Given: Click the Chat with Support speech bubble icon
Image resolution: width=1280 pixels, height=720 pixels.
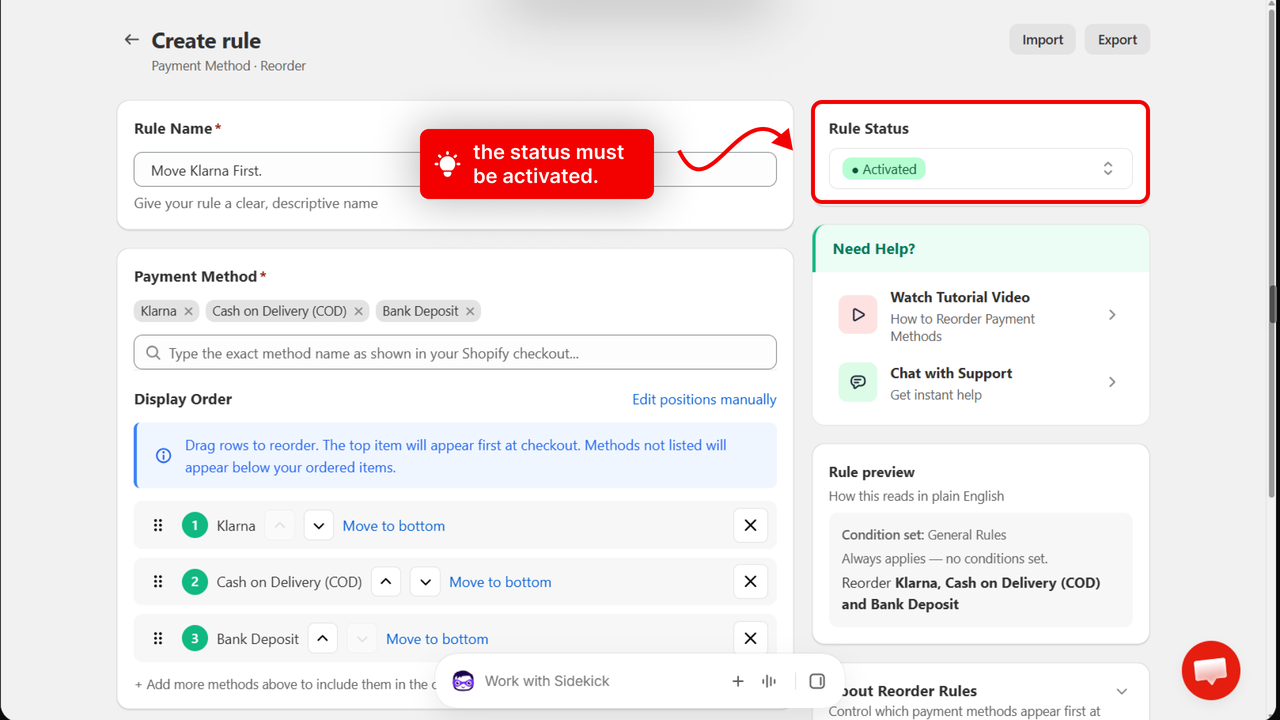Looking at the screenshot, I should point(858,382).
